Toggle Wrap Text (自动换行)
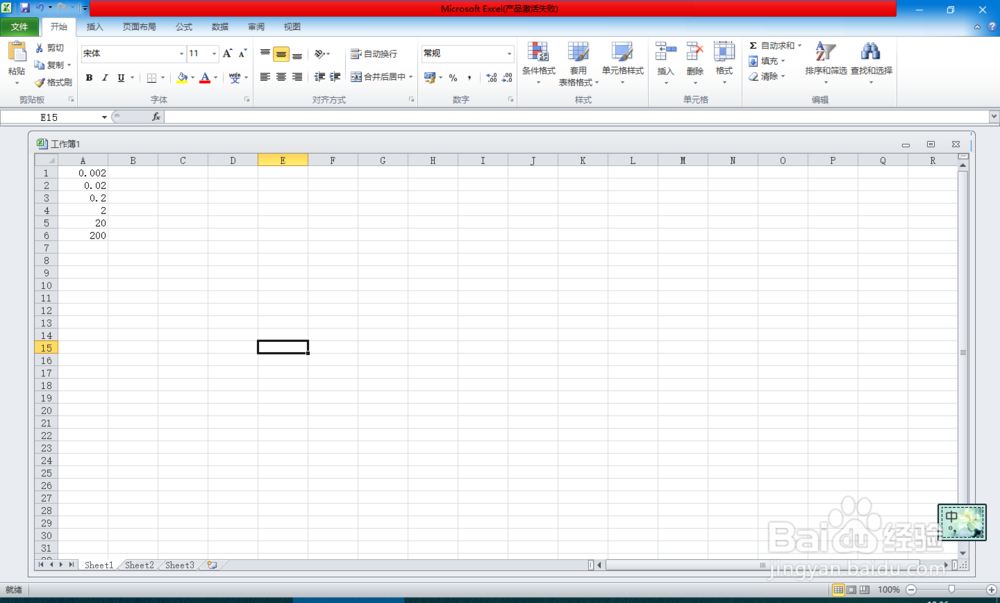Viewport: 1000px width, 603px height. [x=374, y=54]
